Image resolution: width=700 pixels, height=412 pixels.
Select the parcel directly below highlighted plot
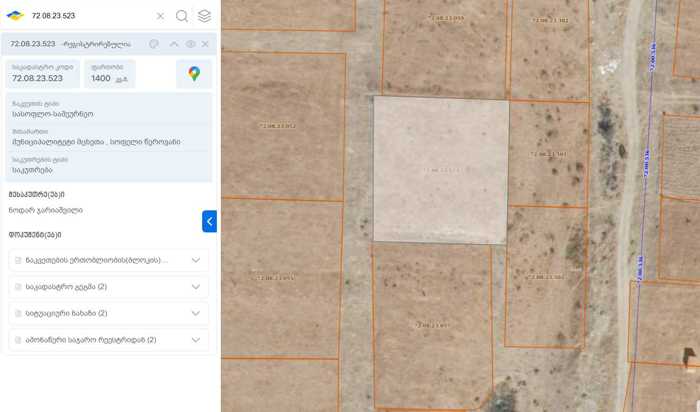click(432, 322)
